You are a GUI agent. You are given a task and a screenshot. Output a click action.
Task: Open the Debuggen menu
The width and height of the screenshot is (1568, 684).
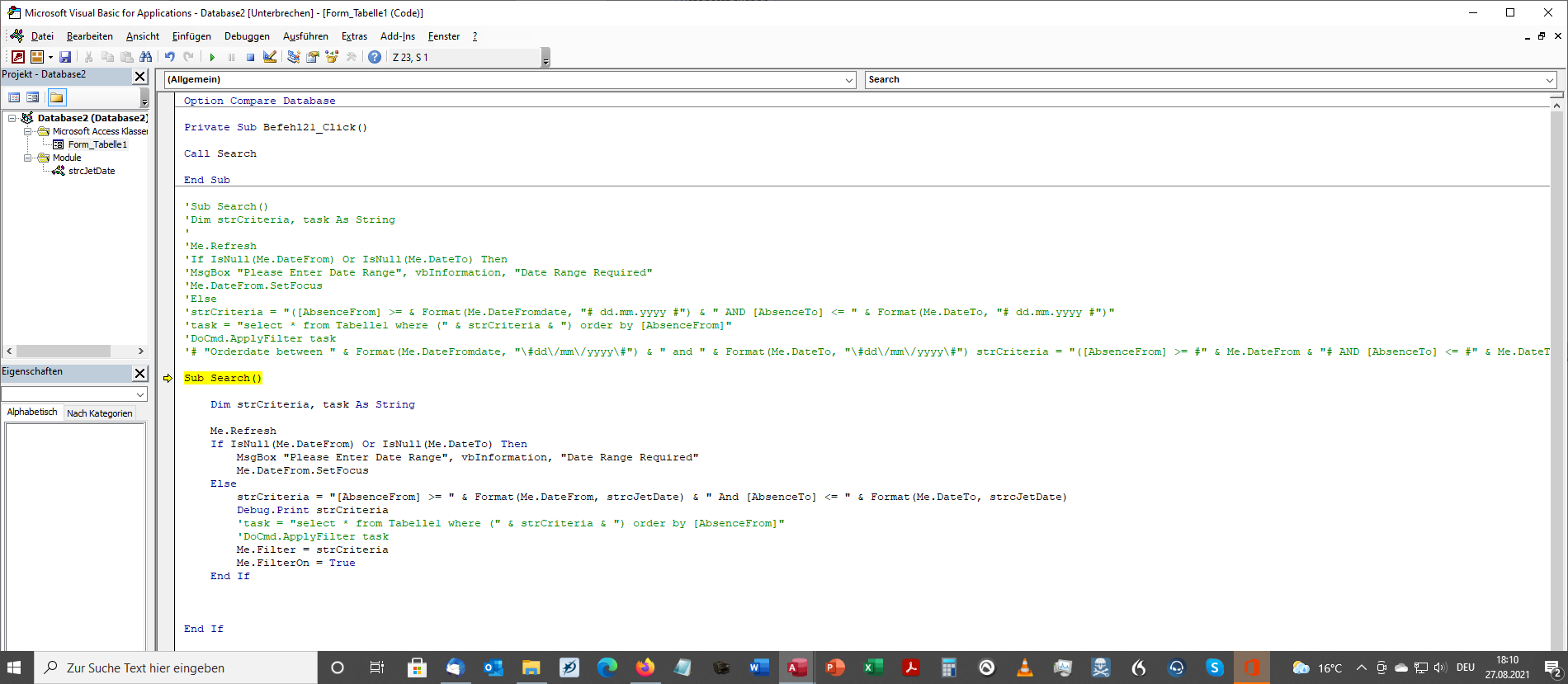pyautogui.click(x=247, y=36)
